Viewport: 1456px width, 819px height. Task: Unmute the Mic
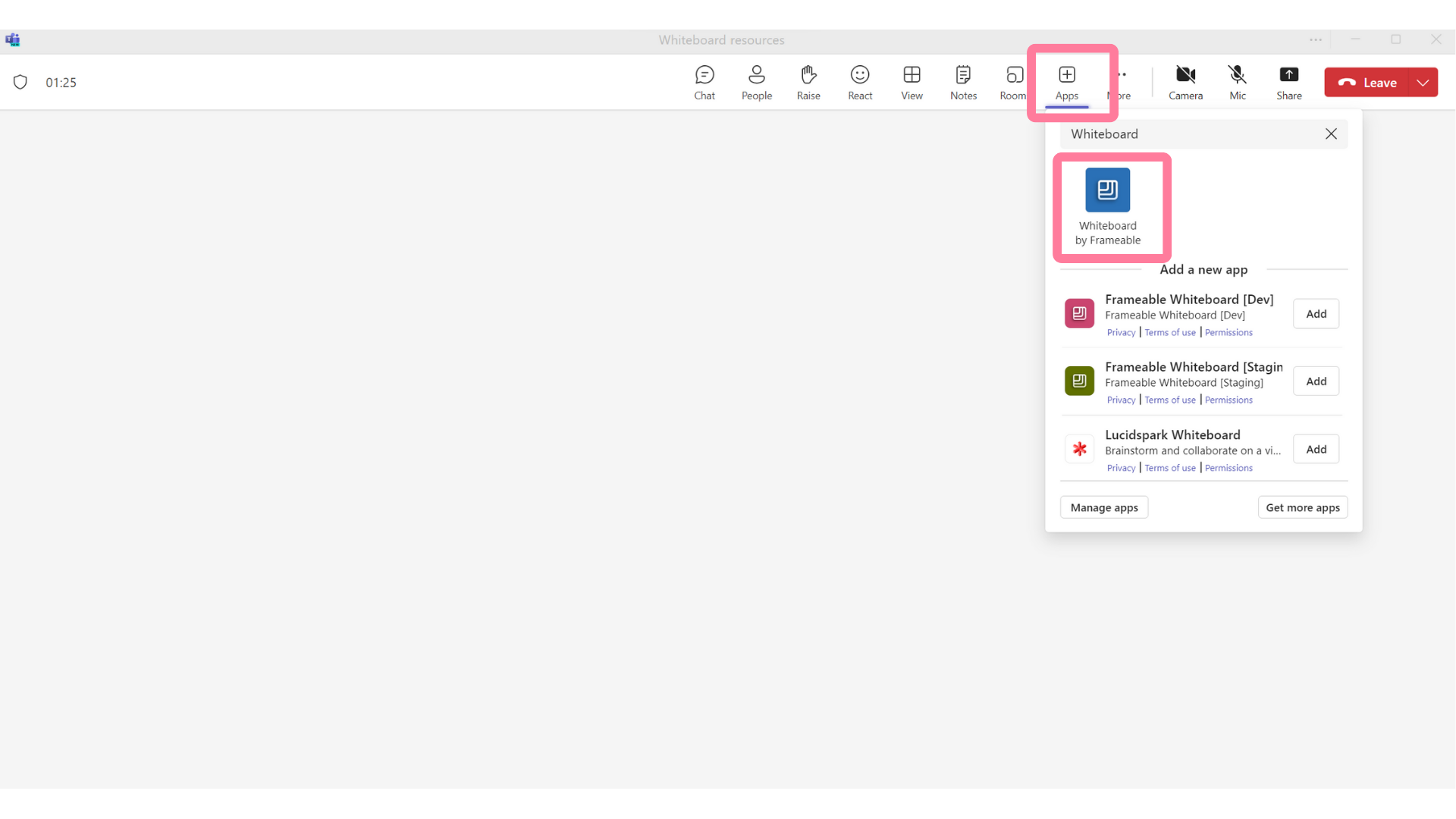point(1238,82)
